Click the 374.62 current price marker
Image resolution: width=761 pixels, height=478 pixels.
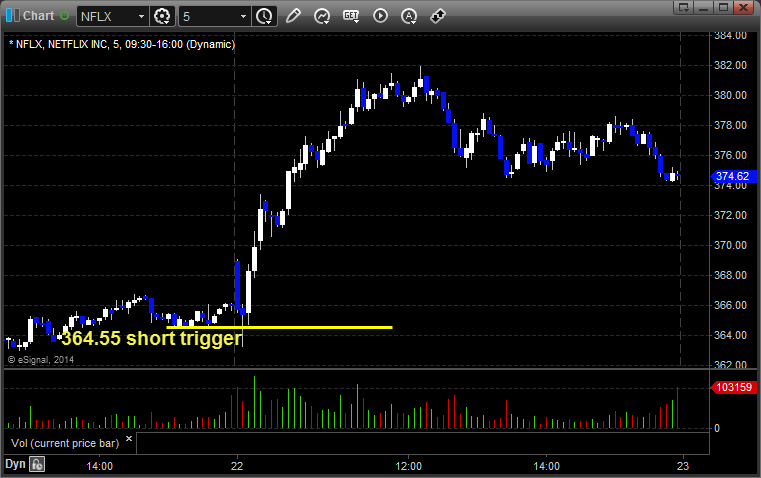[x=733, y=176]
